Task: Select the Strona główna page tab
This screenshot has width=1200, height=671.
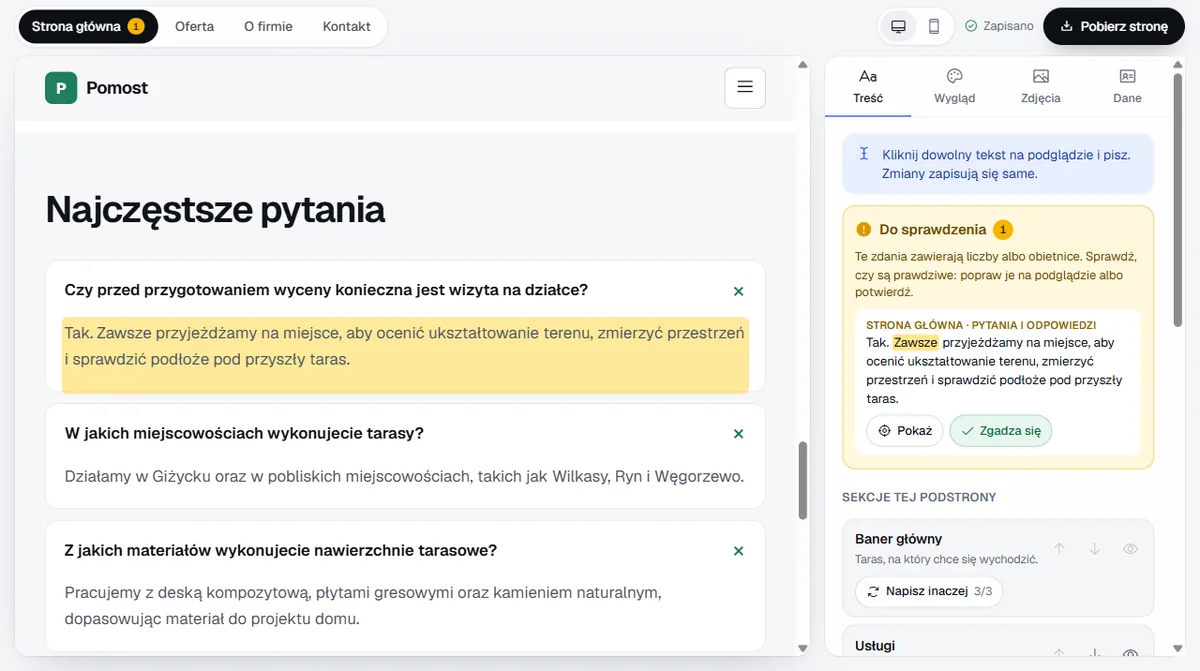Action: (88, 26)
